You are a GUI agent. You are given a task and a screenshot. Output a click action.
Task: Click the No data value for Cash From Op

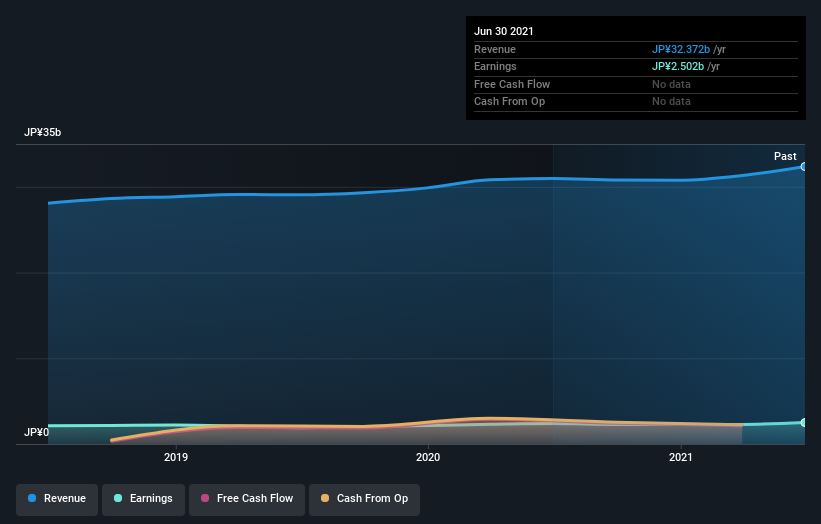click(671, 102)
